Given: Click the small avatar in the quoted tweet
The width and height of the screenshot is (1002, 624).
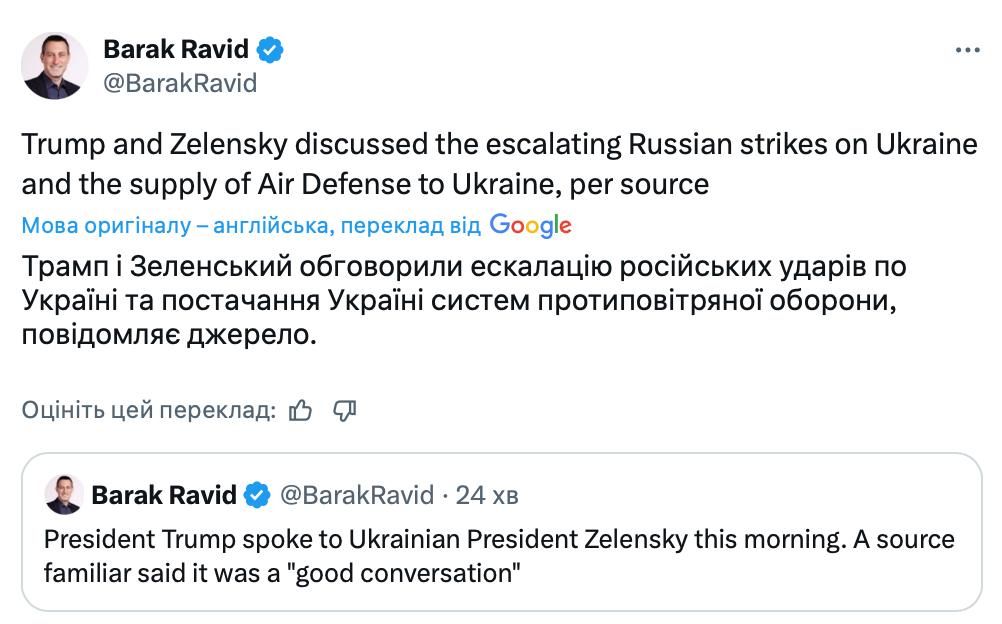Looking at the screenshot, I should (x=63, y=495).
